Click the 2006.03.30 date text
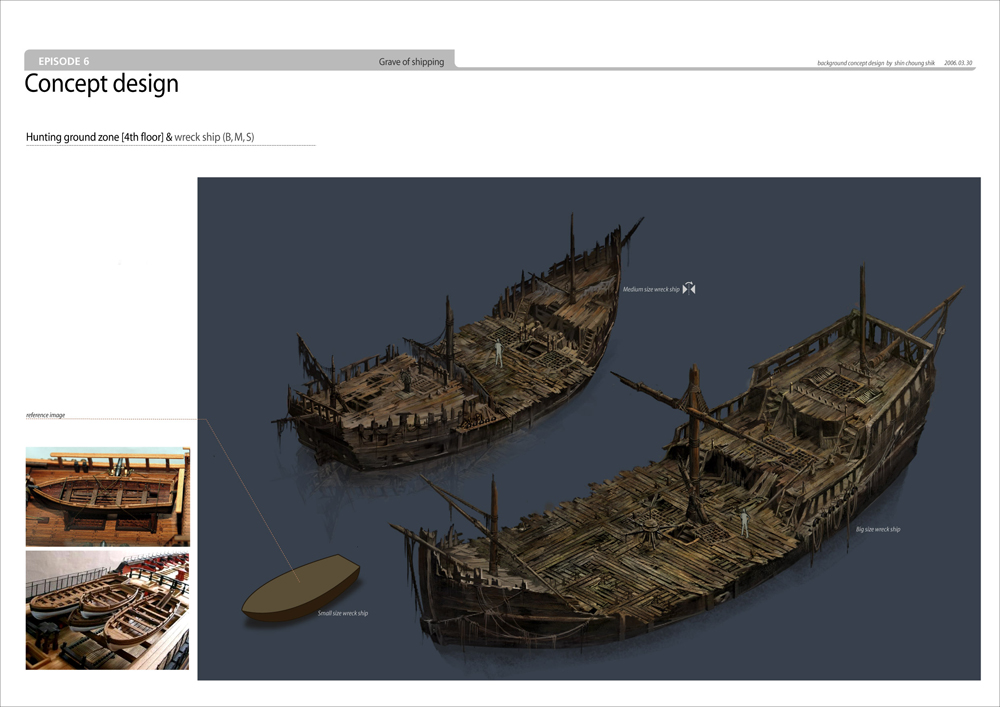Image resolution: width=1000 pixels, height=707 pixels. (x=958, y=63)
